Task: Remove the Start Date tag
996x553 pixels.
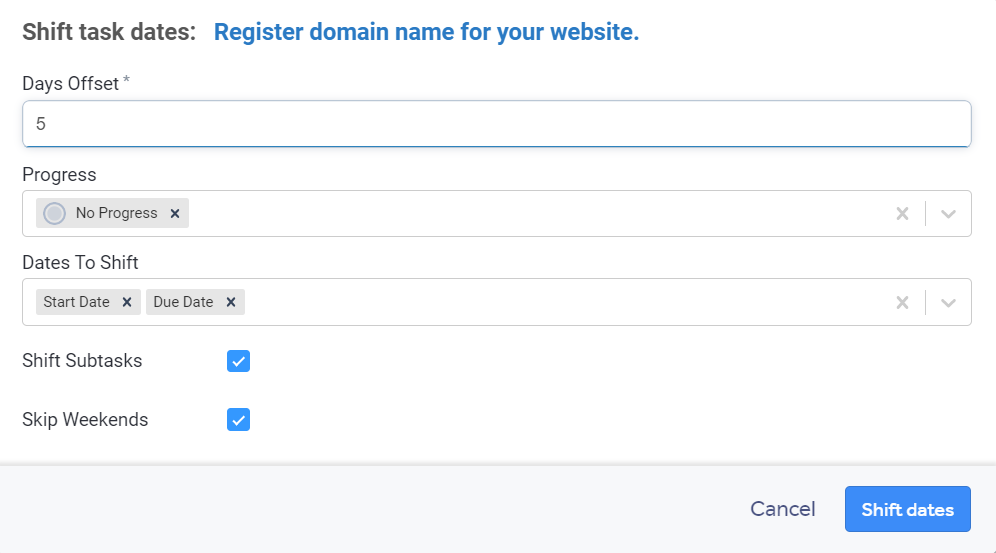Action: [127, 302]
